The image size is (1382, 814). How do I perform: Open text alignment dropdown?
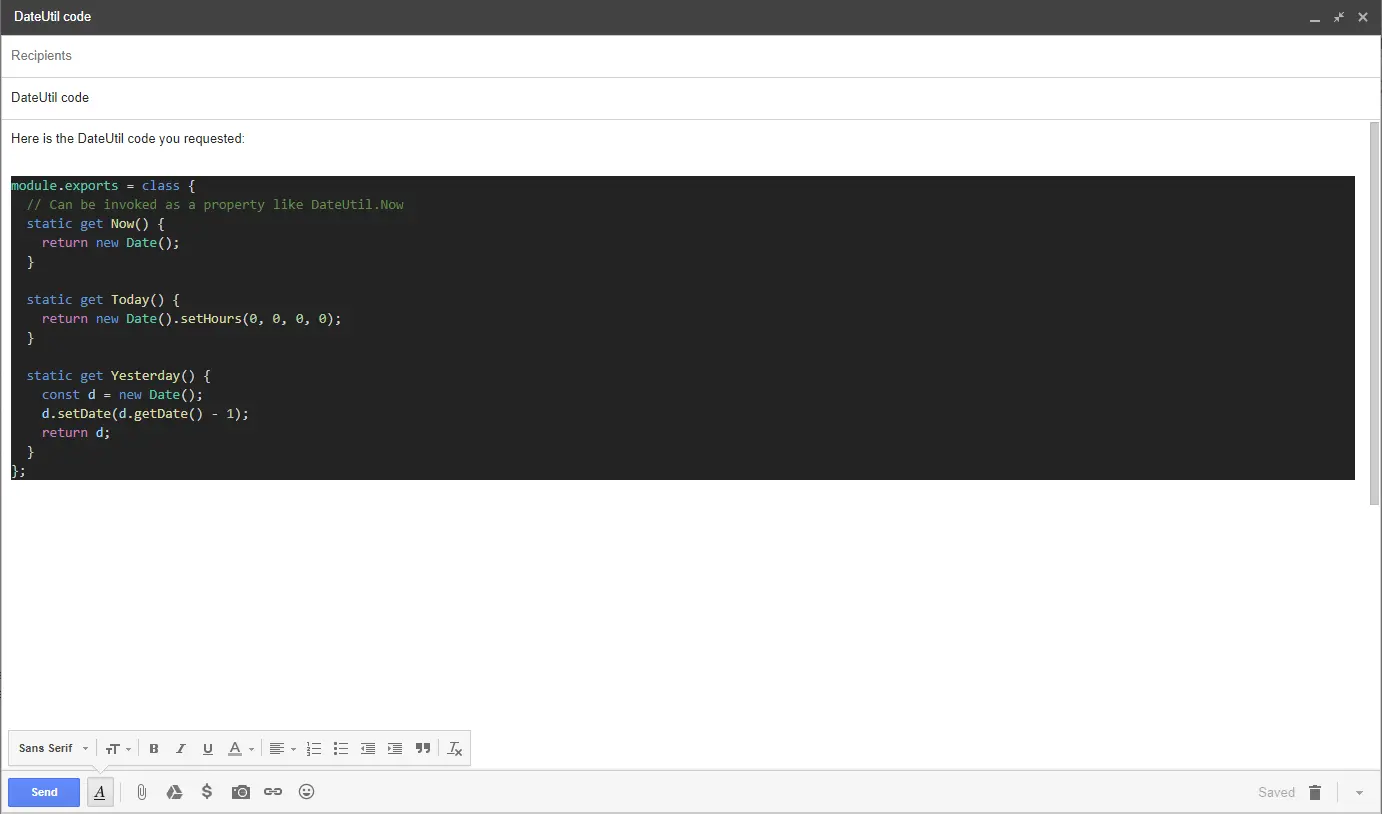point(283,748)
